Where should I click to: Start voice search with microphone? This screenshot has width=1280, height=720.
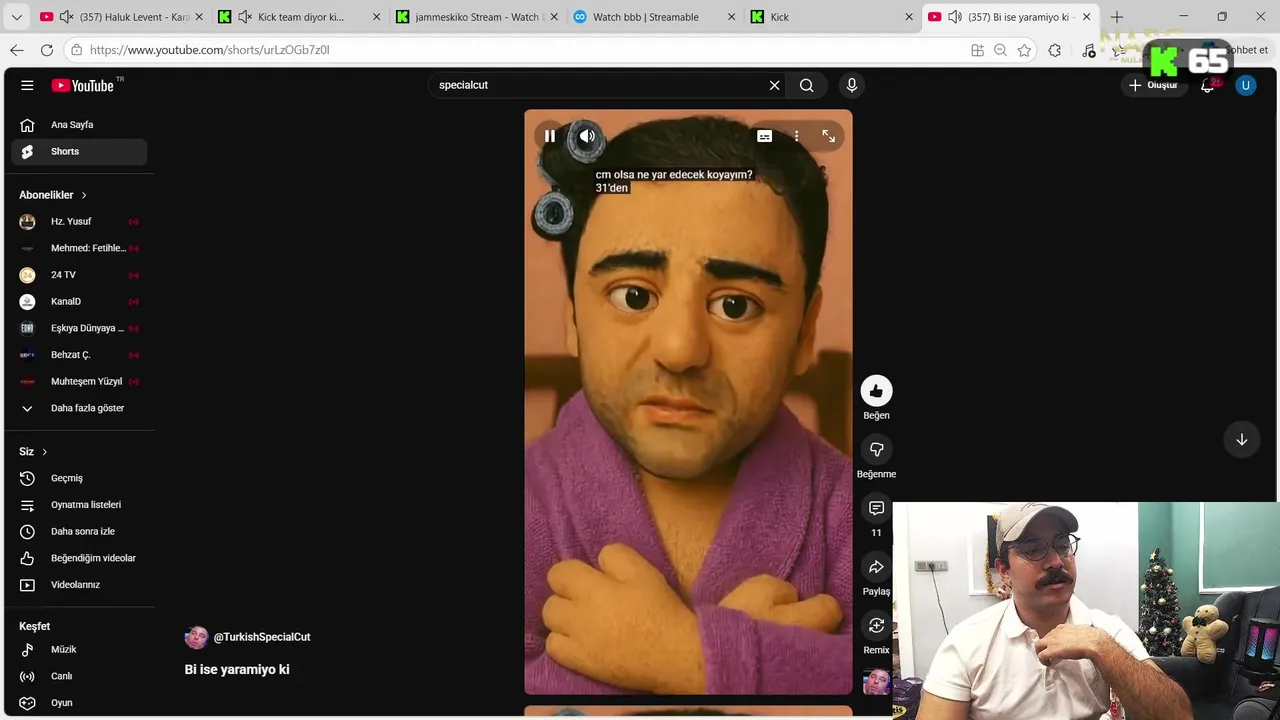point(851,85)
